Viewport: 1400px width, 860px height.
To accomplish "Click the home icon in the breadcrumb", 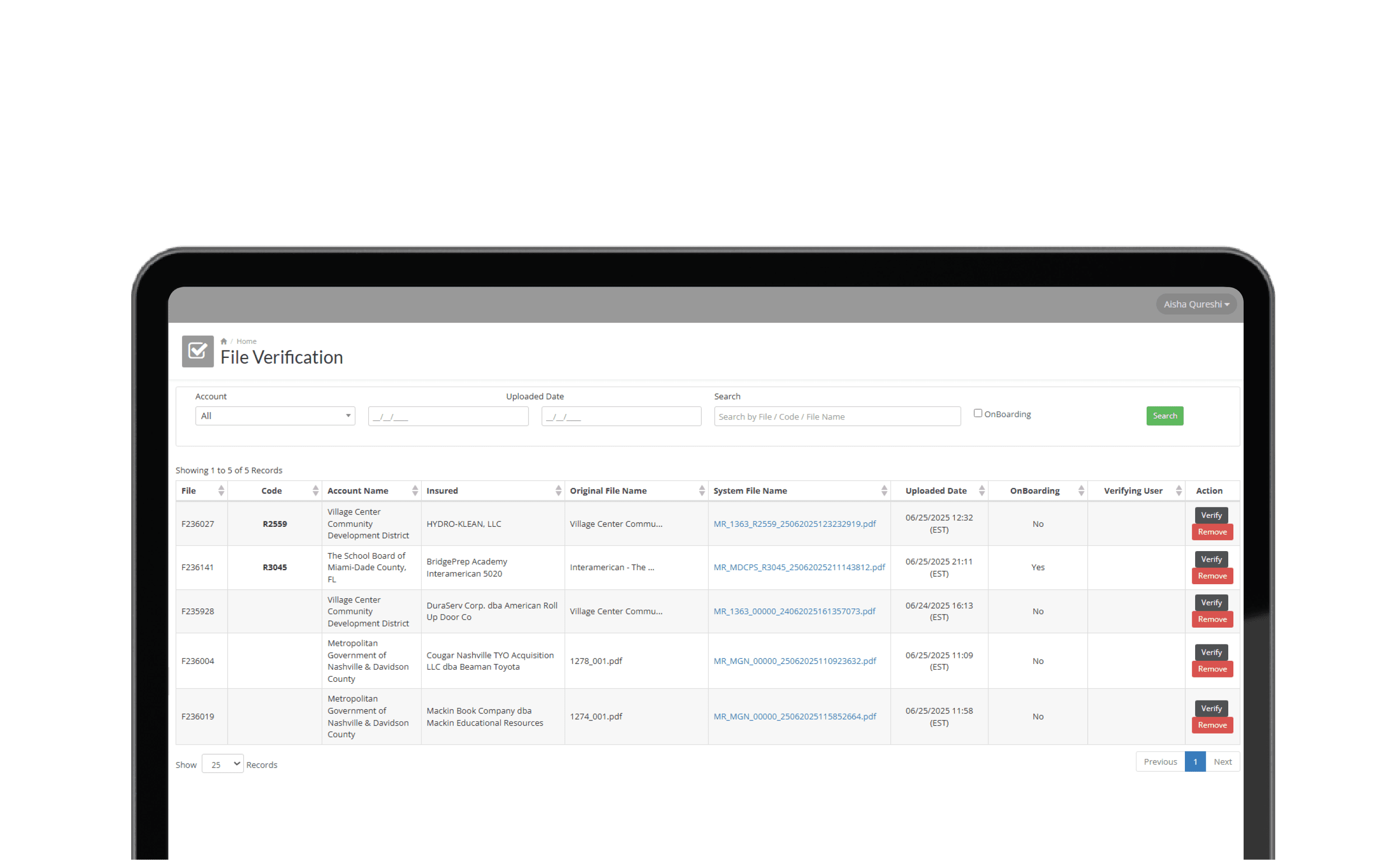I will [x=224, y=341].
